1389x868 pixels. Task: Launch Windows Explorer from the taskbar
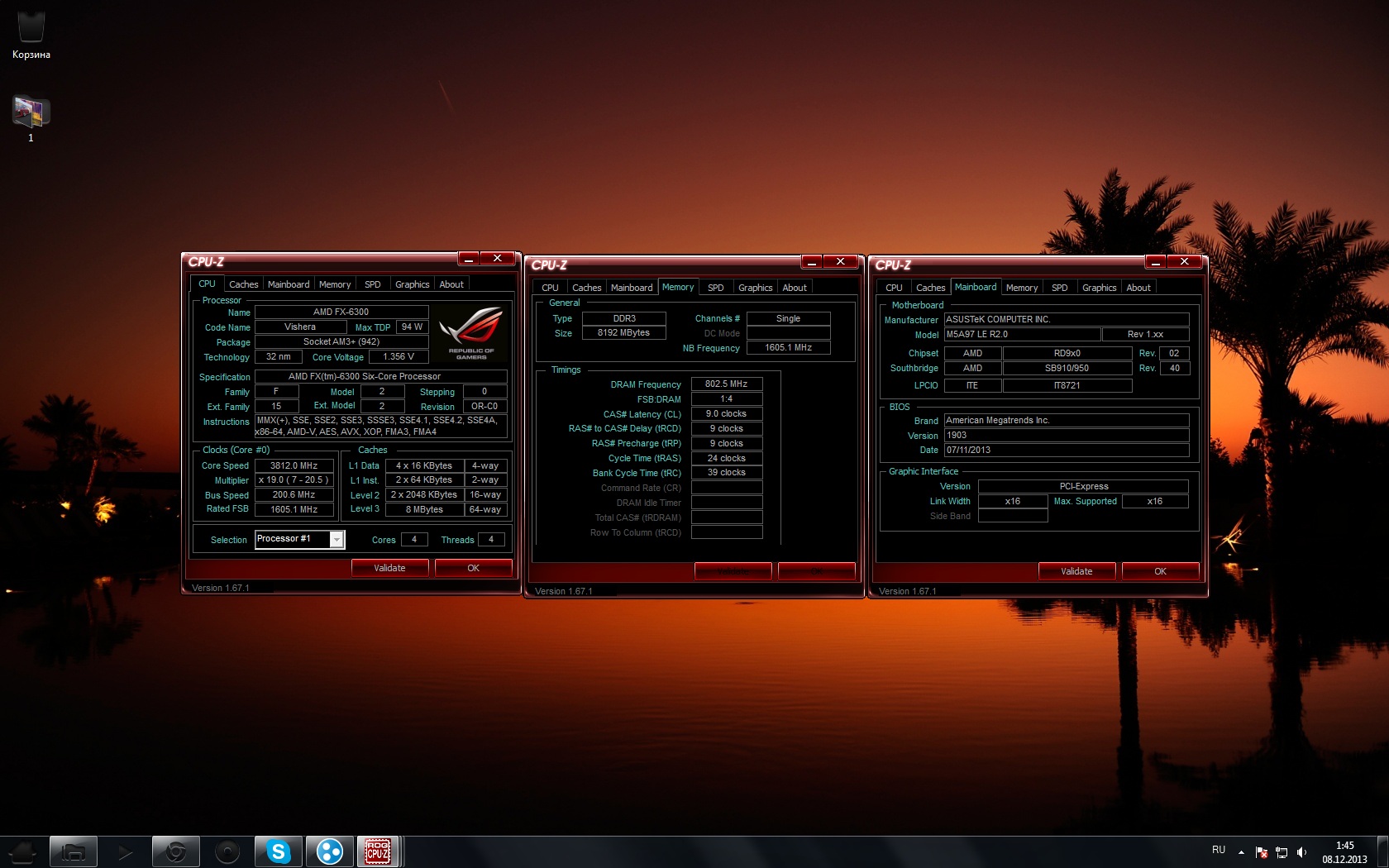click(x=74, y=851)
